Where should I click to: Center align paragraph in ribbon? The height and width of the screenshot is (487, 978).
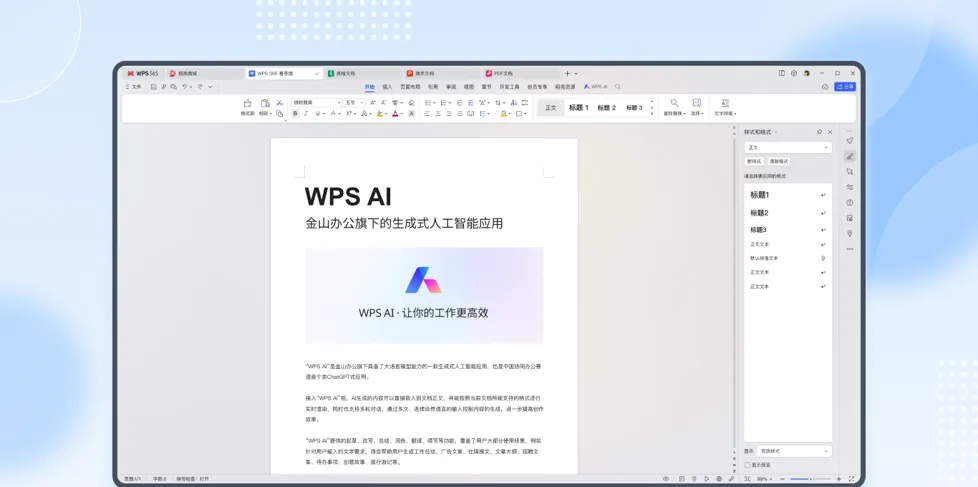click(x=438, y=113)
